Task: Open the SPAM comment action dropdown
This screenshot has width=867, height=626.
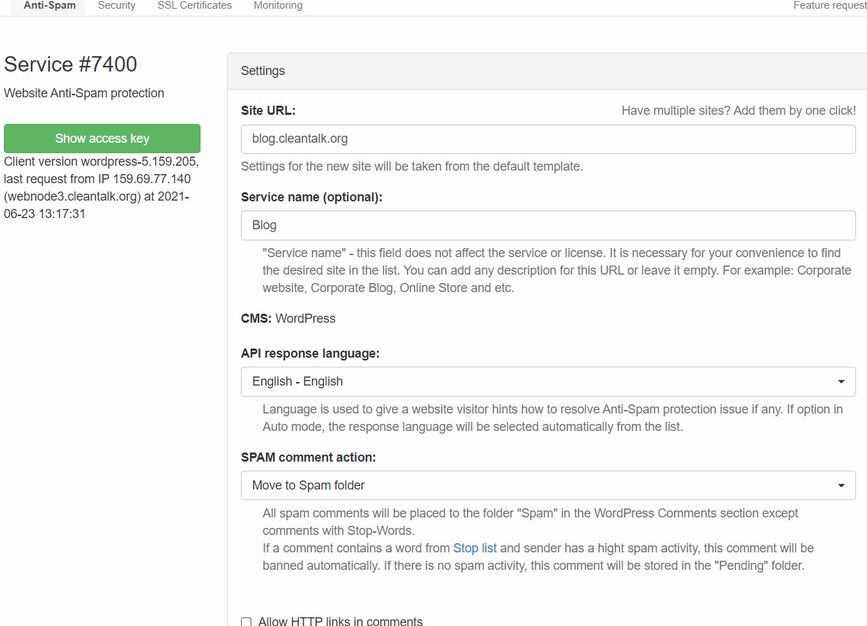Action: point(548,486)
